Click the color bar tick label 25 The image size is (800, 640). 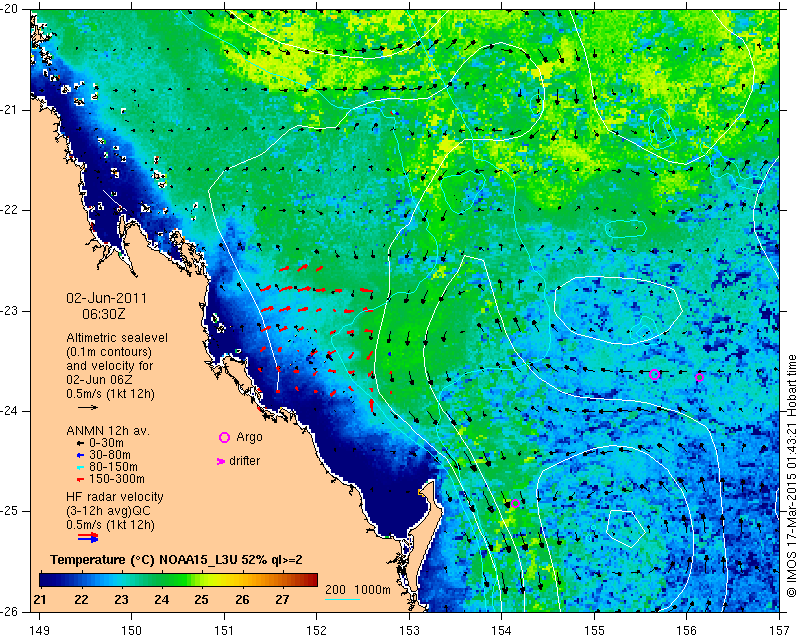click(x=202, y=599)
